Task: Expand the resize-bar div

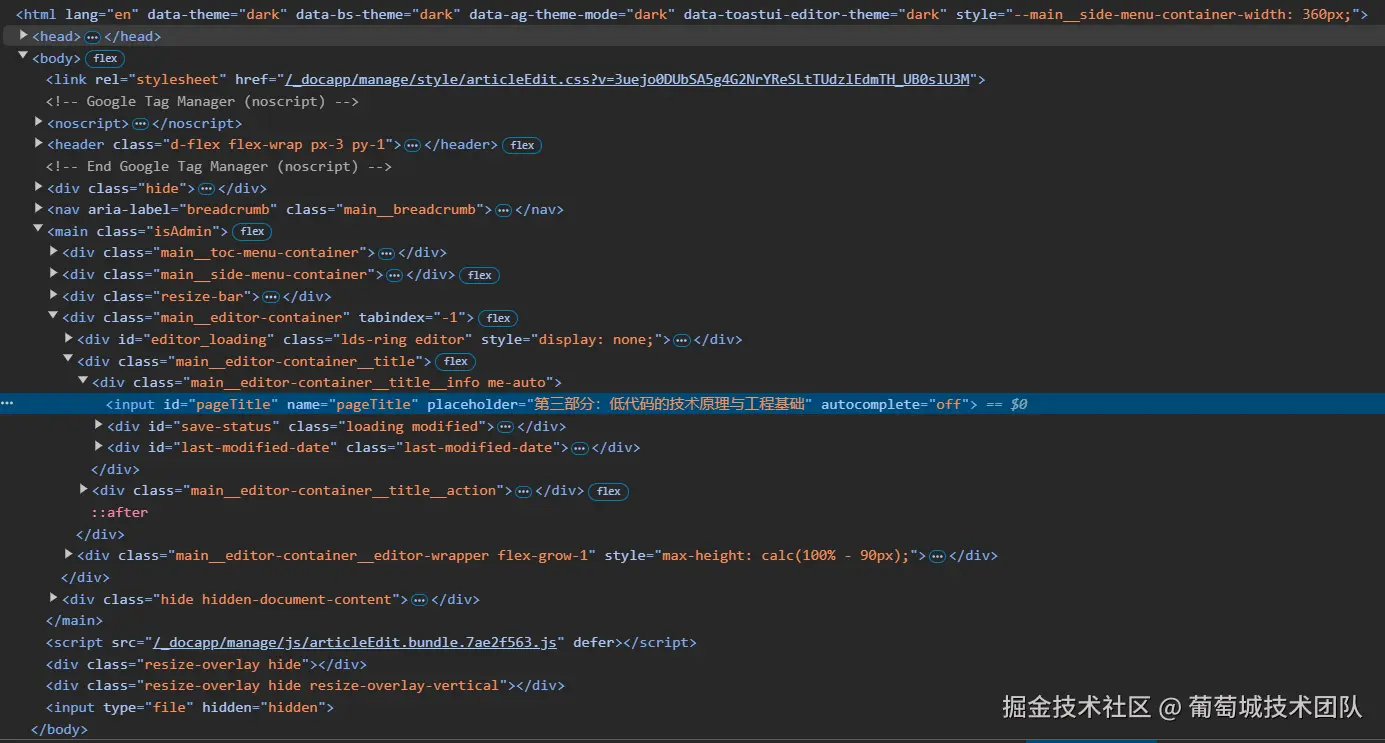Action: click(54, 296)
